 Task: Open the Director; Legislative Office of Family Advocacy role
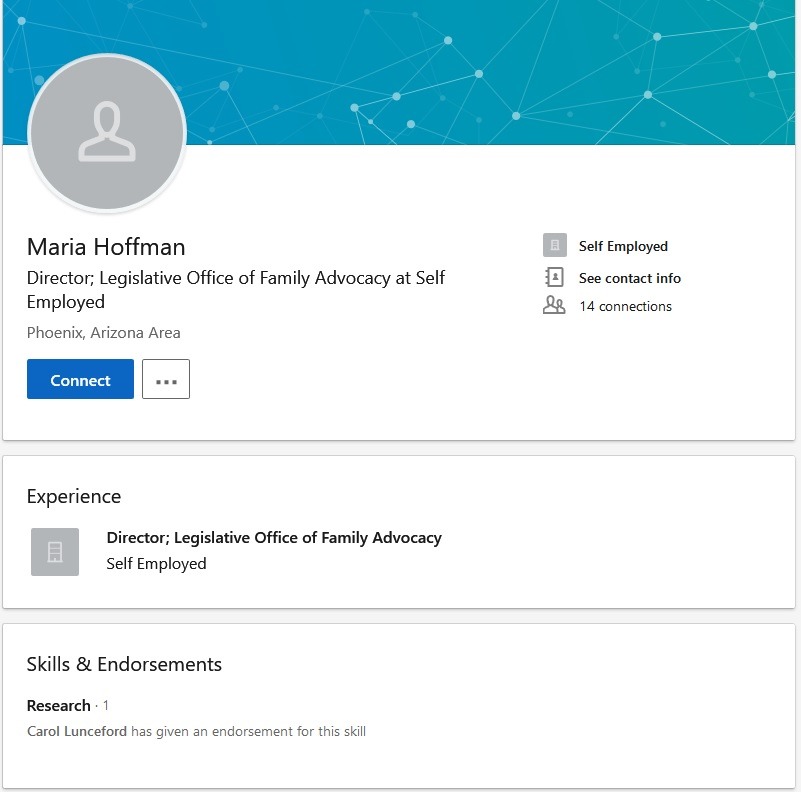coord(274,537)
